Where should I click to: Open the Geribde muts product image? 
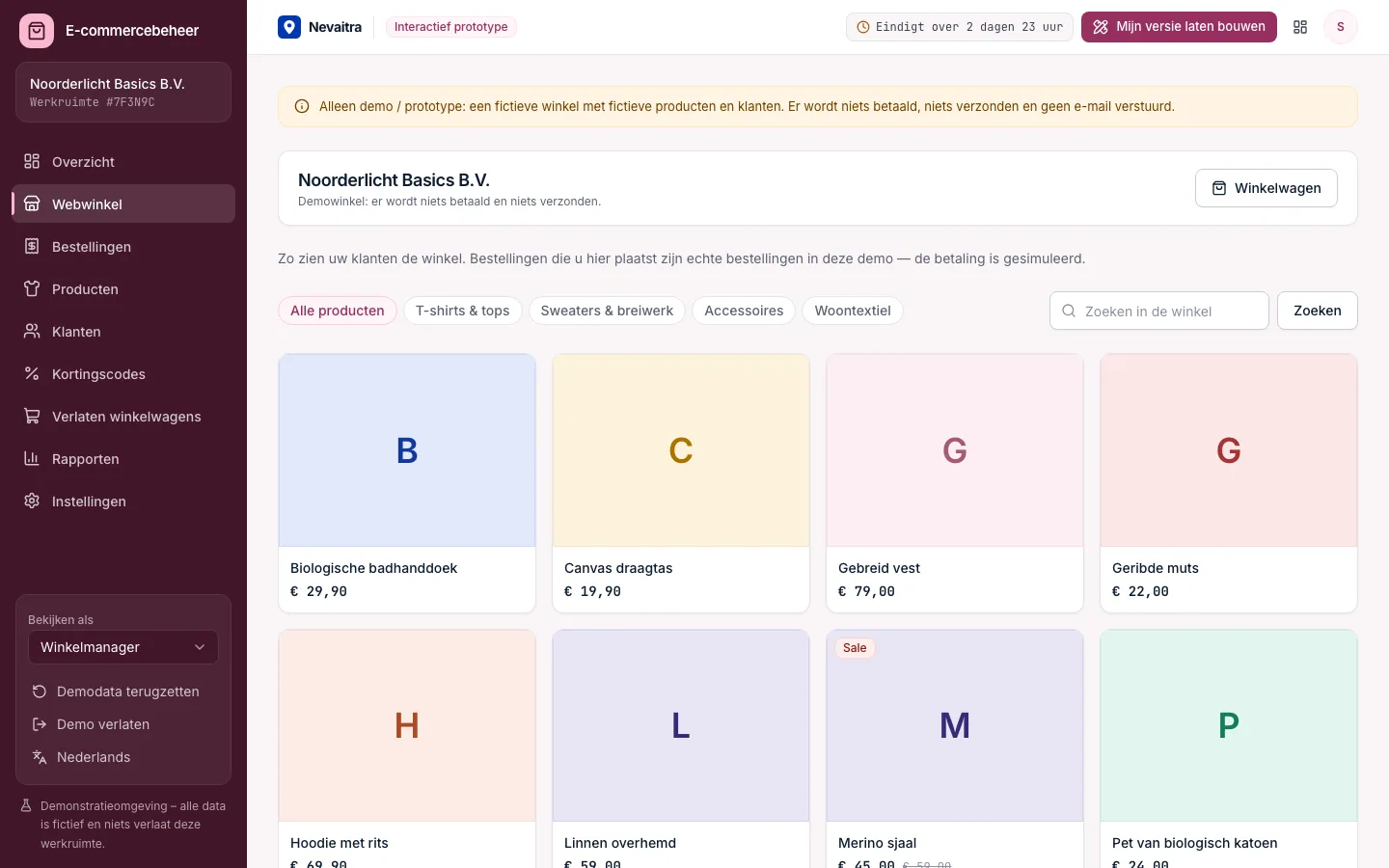1229,450
